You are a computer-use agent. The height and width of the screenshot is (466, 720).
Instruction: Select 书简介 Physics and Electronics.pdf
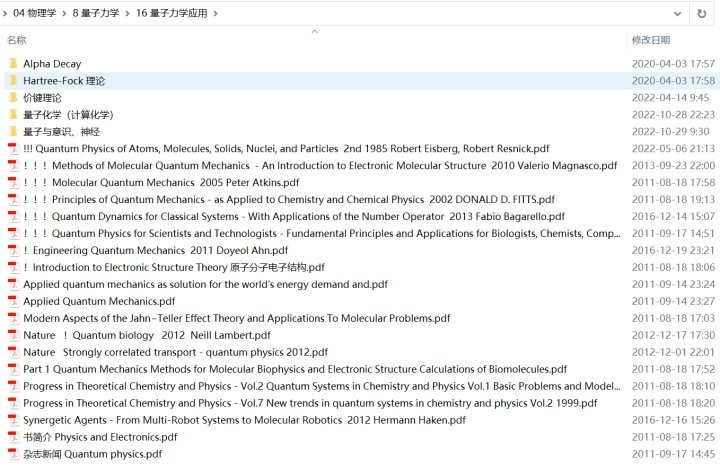click(100, 437)
